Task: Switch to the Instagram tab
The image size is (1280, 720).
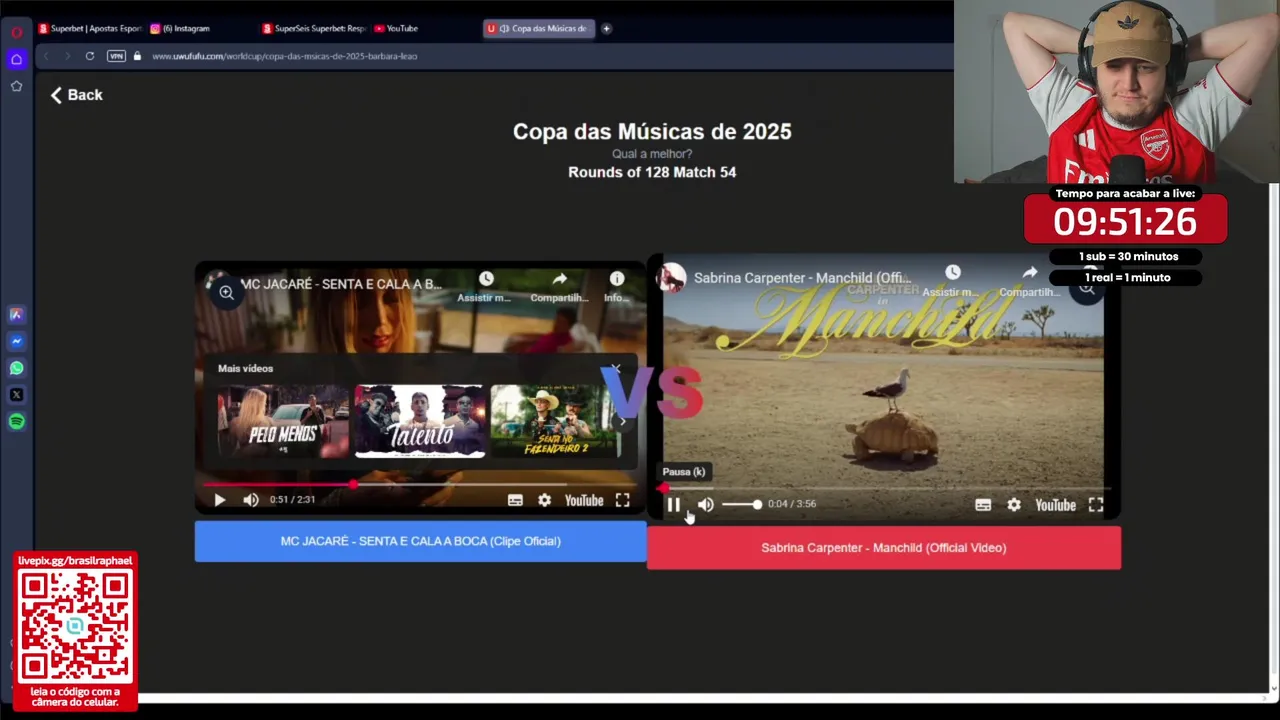Action: tap(181, 28)
